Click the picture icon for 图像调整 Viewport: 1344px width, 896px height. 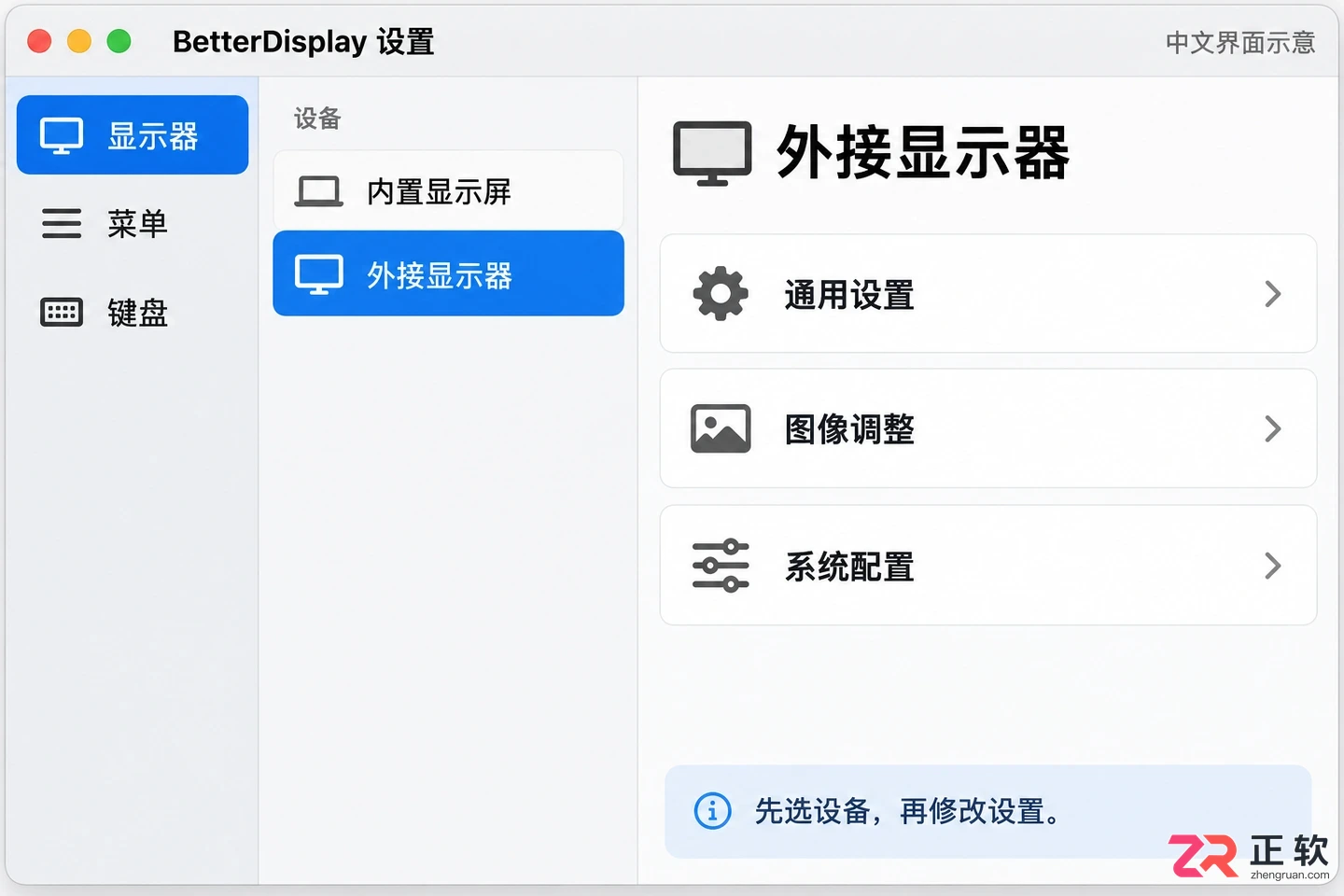[x=721, y=428]
